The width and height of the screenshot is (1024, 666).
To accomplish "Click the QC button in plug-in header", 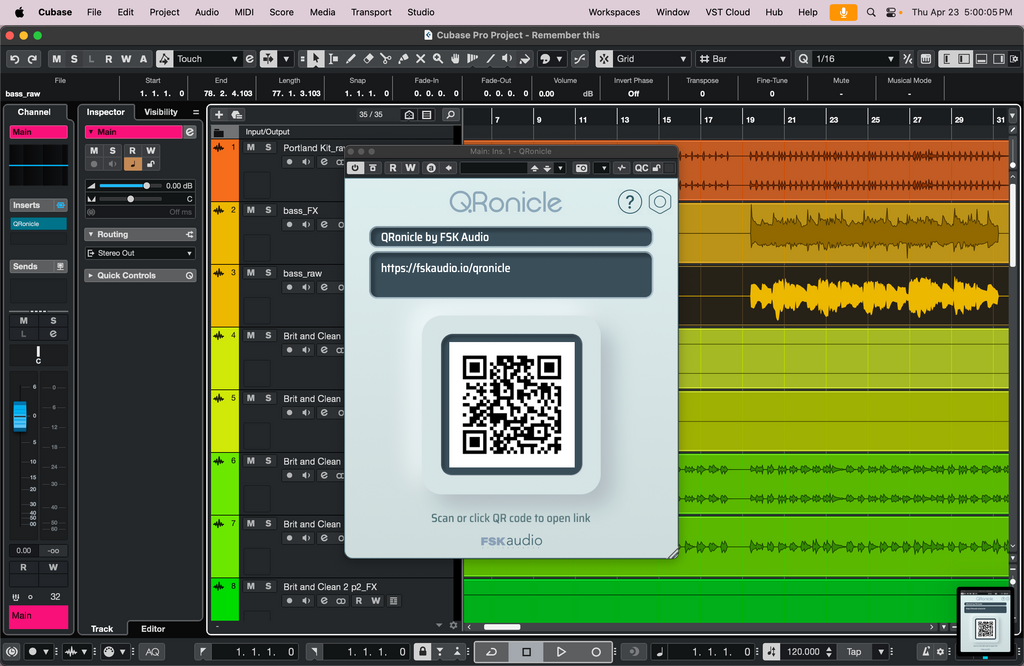I will click(641, 168).
